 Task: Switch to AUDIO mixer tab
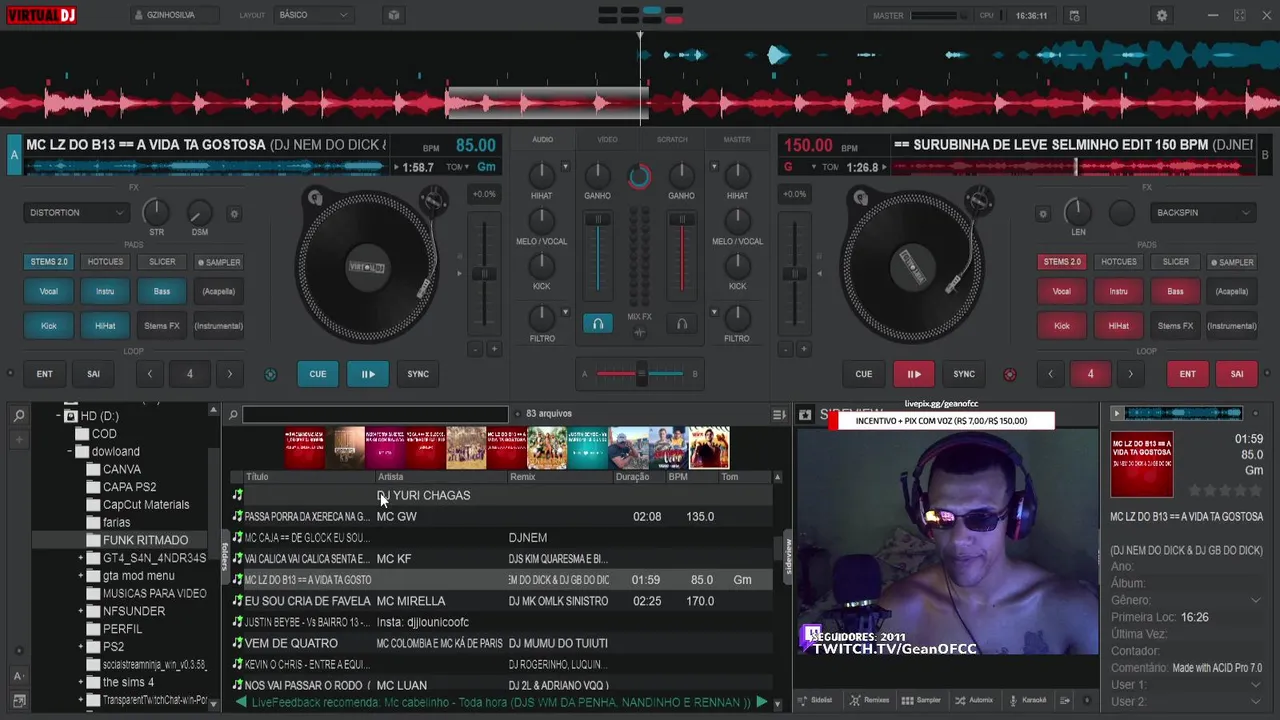point(542,140)
